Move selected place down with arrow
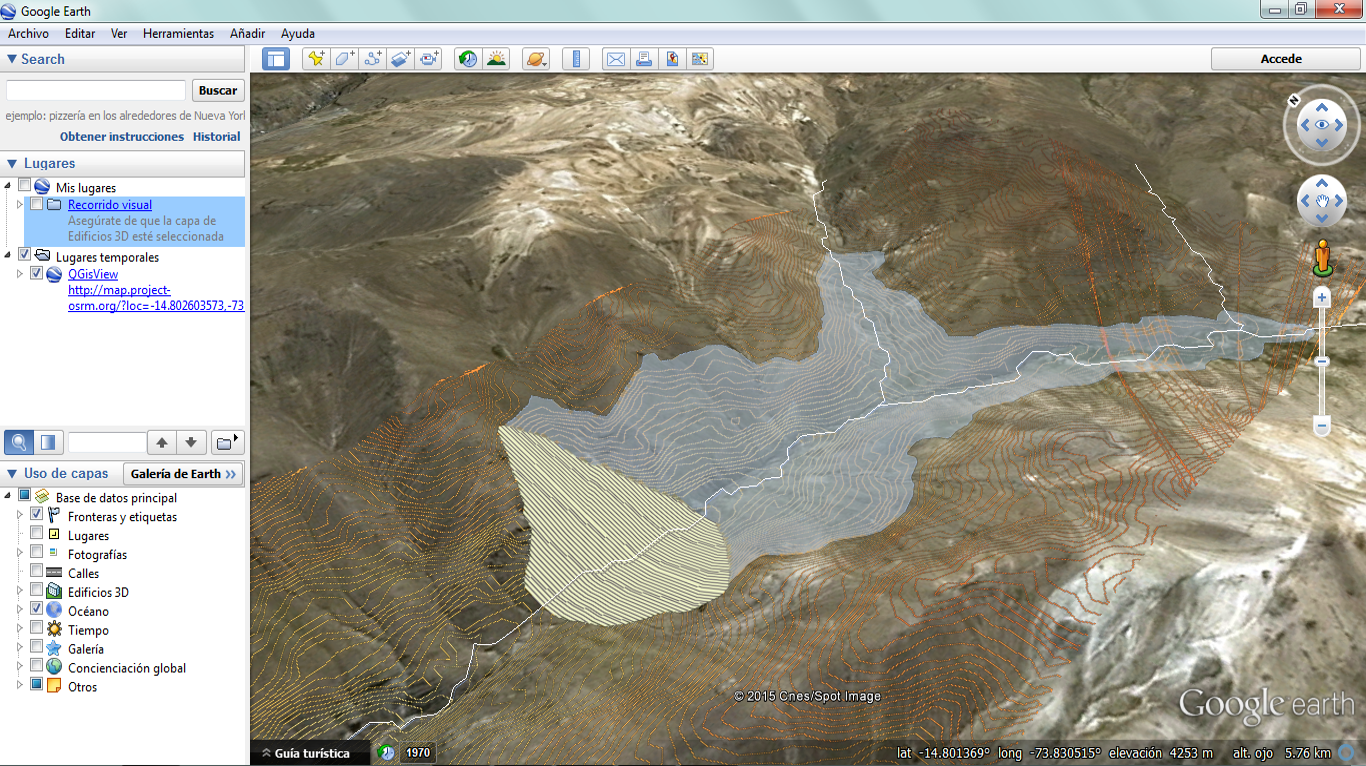The height and width of the screenshot is (766, 1366). (x=193, y=442)
